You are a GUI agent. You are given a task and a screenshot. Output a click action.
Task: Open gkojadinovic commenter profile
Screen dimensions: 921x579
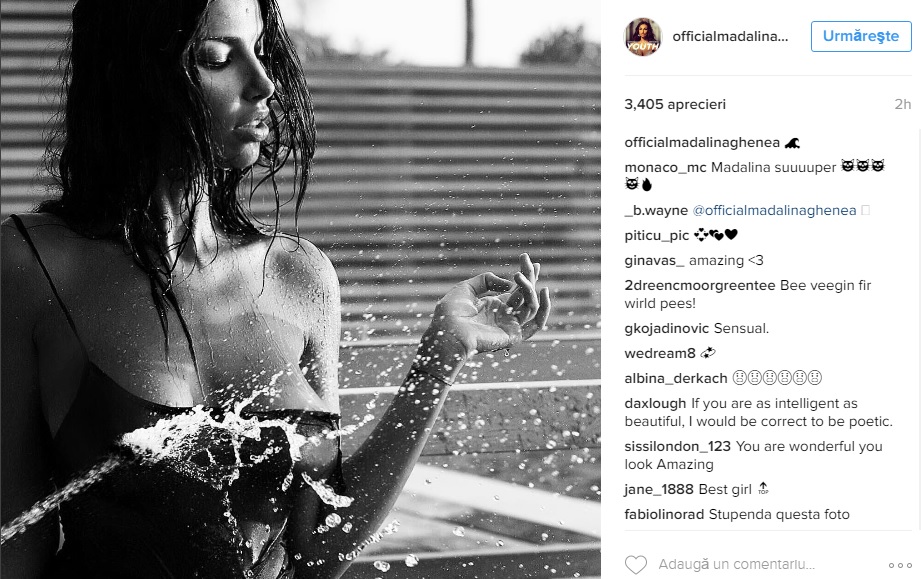point(667,328)
